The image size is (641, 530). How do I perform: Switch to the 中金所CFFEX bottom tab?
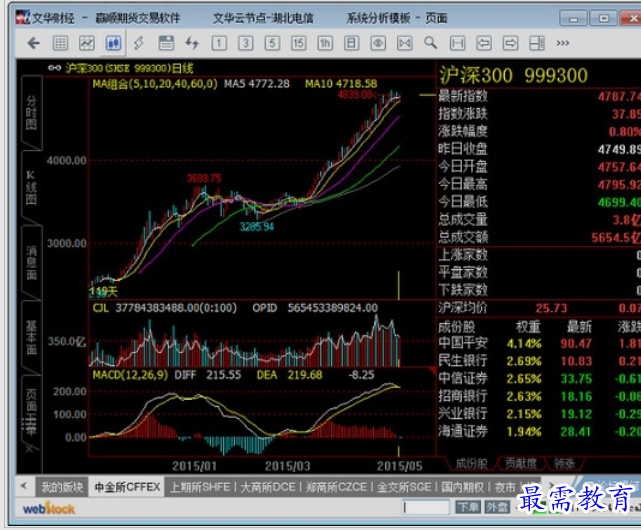[x=127, y=487]
